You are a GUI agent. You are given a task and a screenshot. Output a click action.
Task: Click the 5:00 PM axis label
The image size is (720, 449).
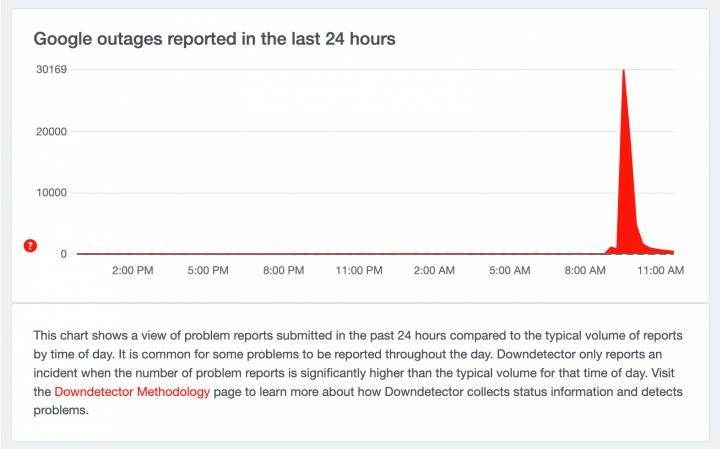(207, 271)
